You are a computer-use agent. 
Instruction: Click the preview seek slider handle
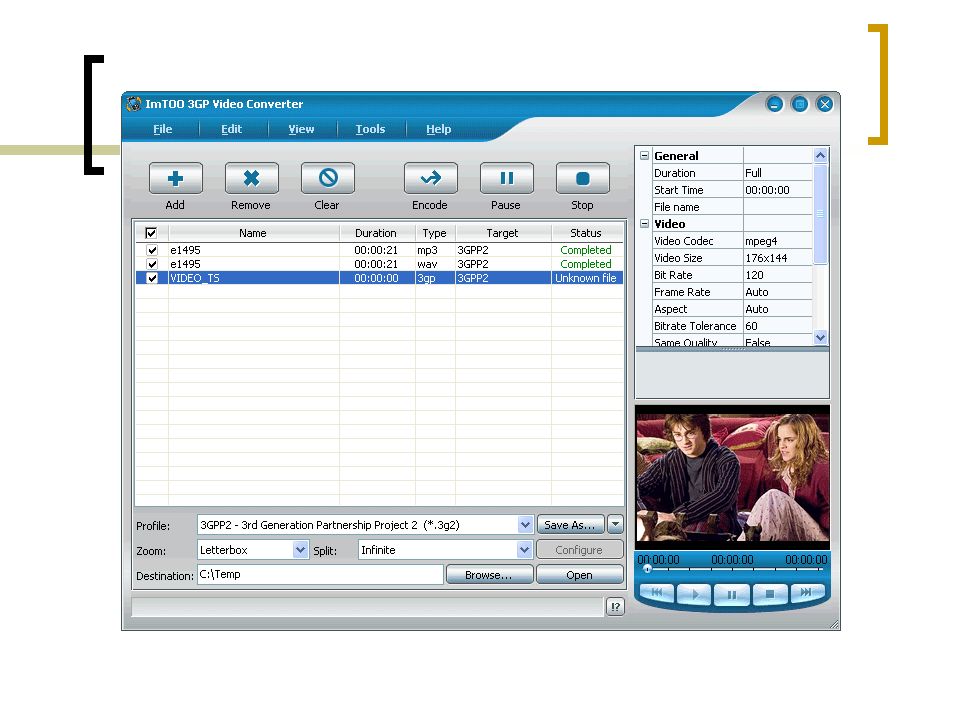coord(647,569)
